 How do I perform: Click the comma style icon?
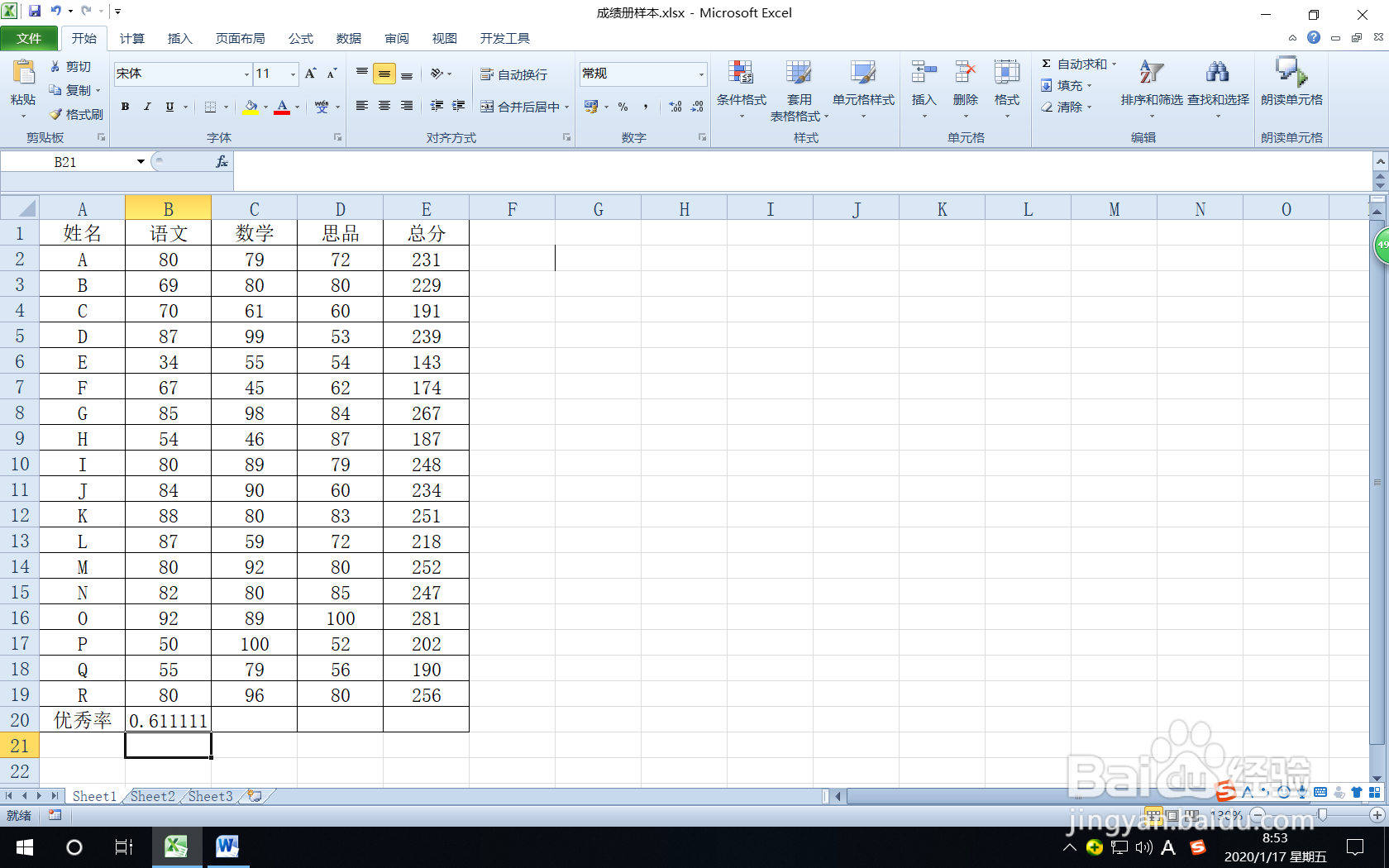[x=646, y=107]
